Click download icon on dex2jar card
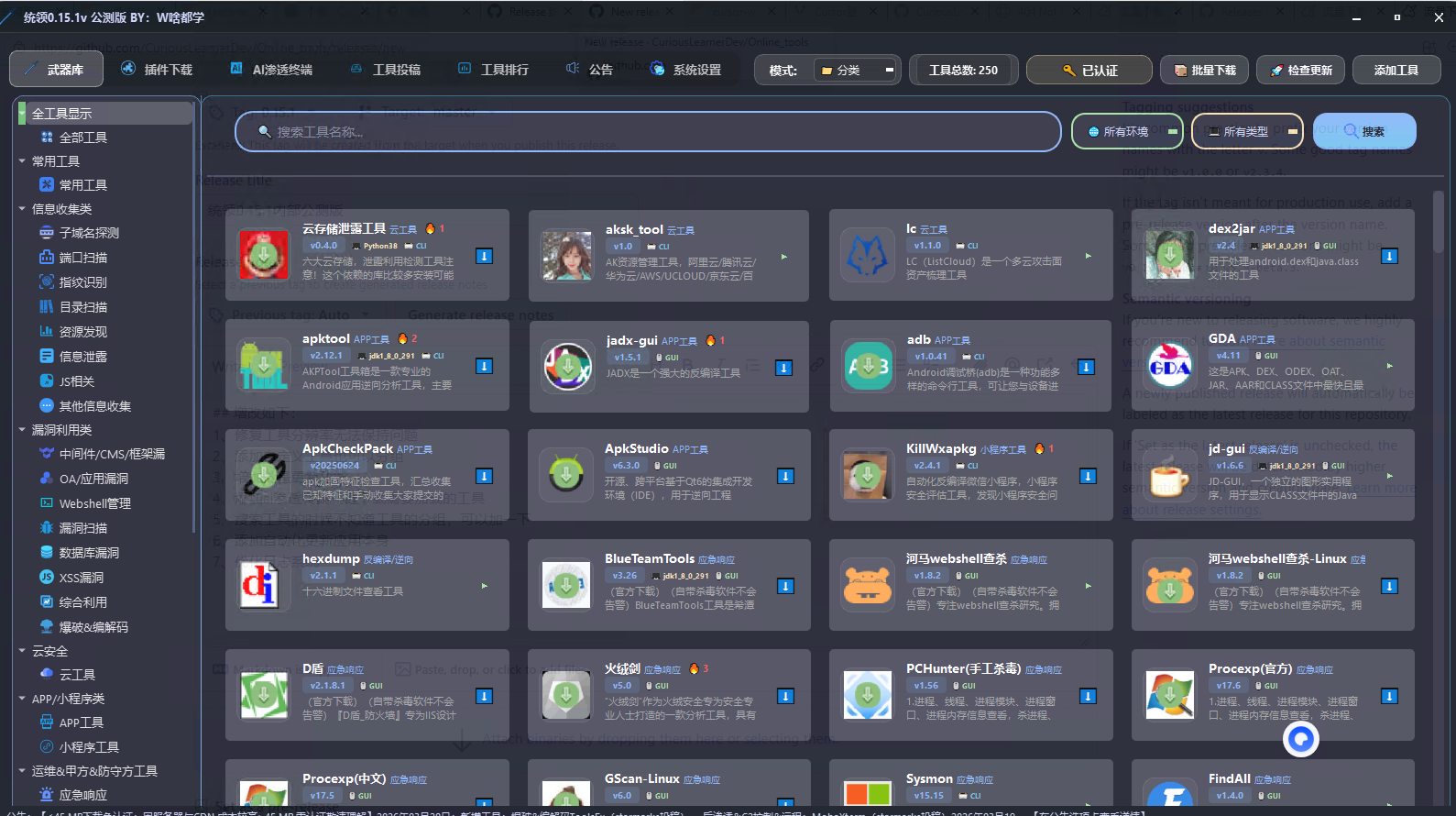 point(1389,256)
